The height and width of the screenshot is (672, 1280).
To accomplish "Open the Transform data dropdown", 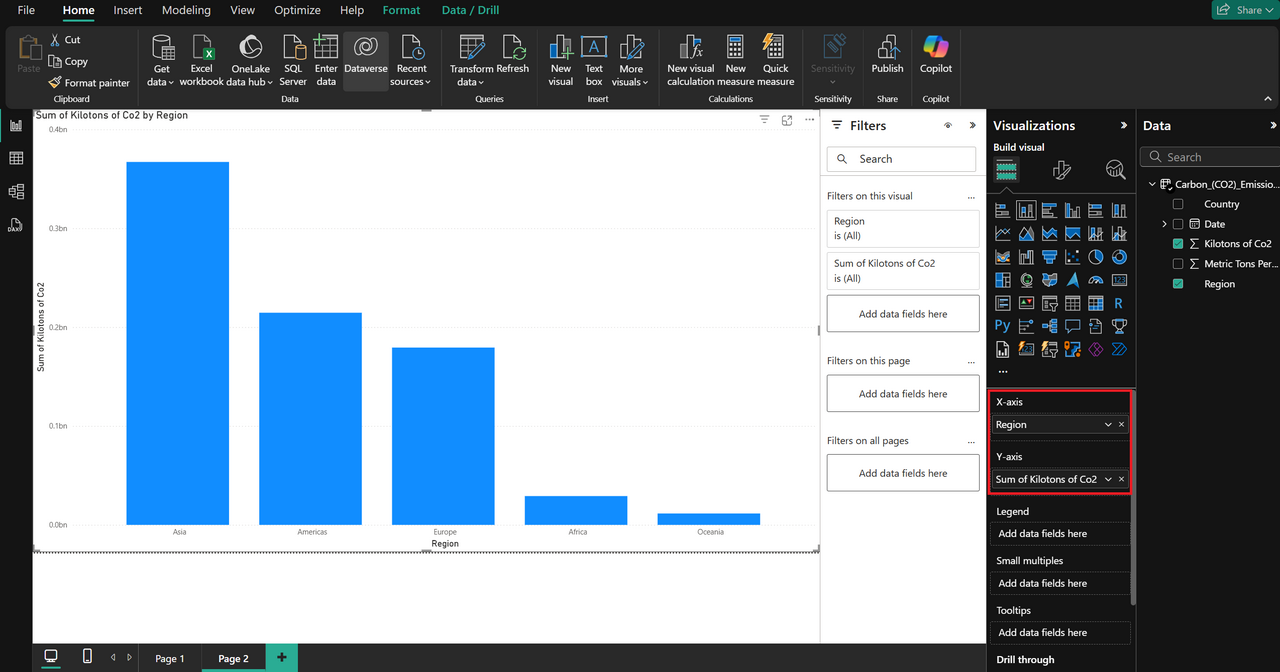I will (x=471, y=60).
